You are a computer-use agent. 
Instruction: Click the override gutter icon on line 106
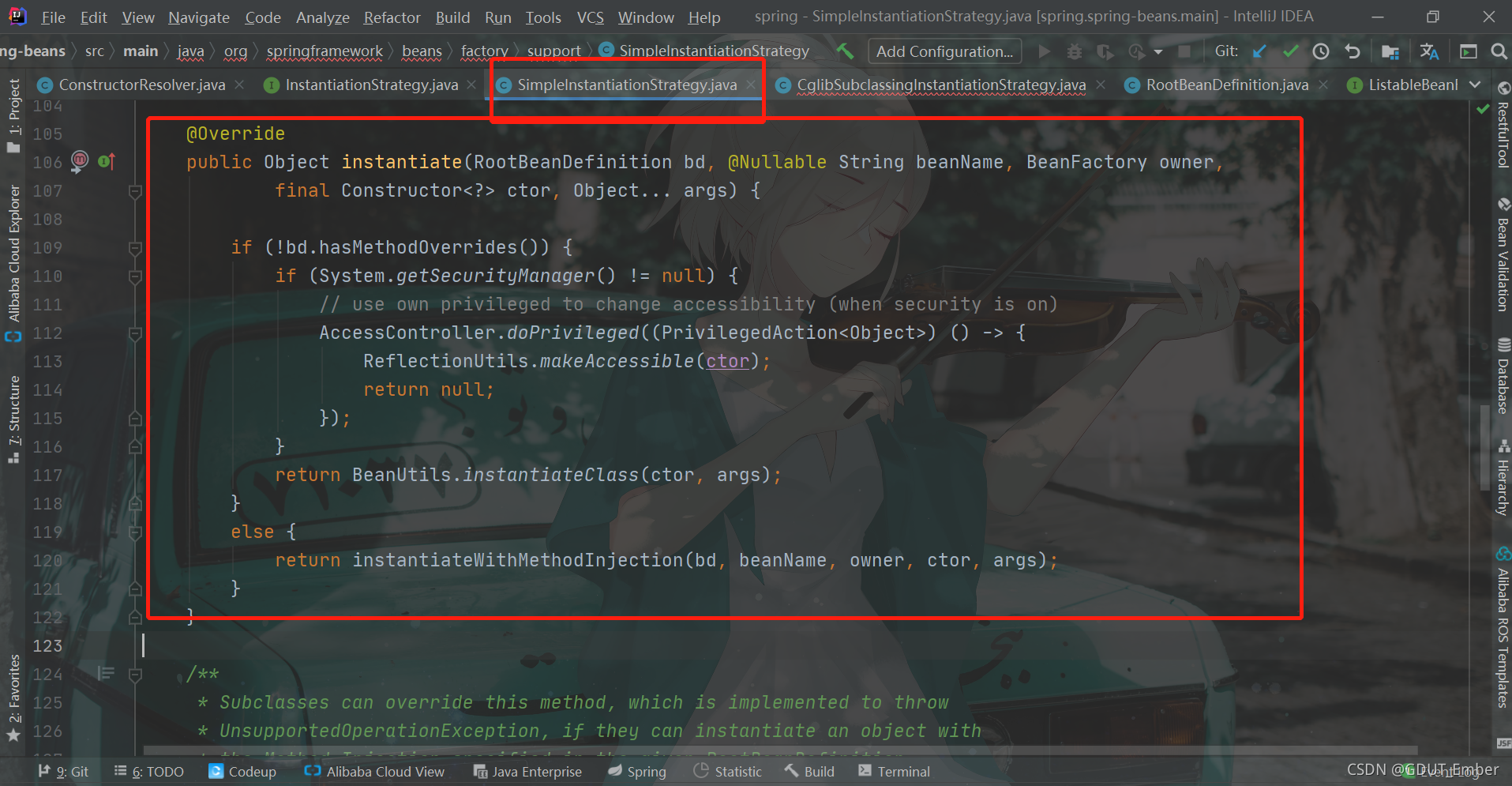click(x=80, y=161)
